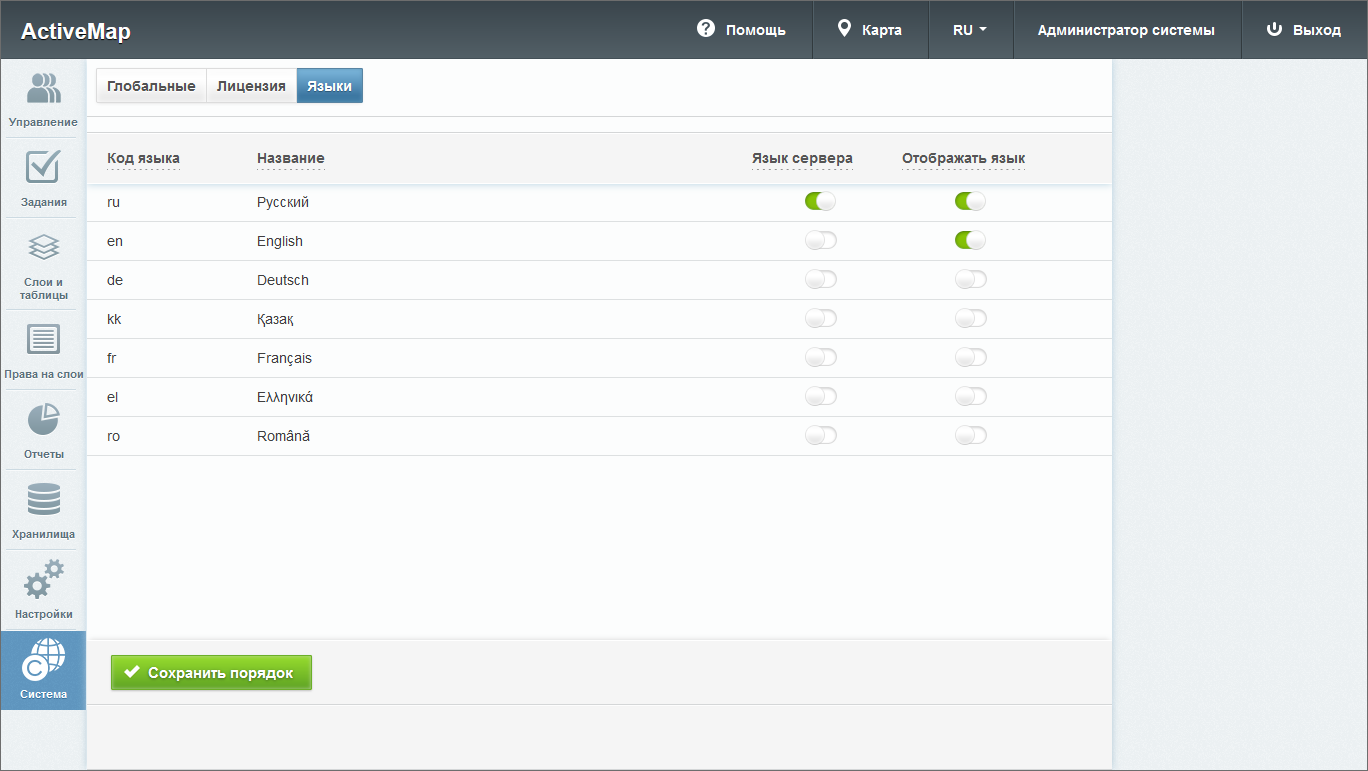Open the Система globe icon
This screenshot has height=771, width=1368.
[43, 660]
